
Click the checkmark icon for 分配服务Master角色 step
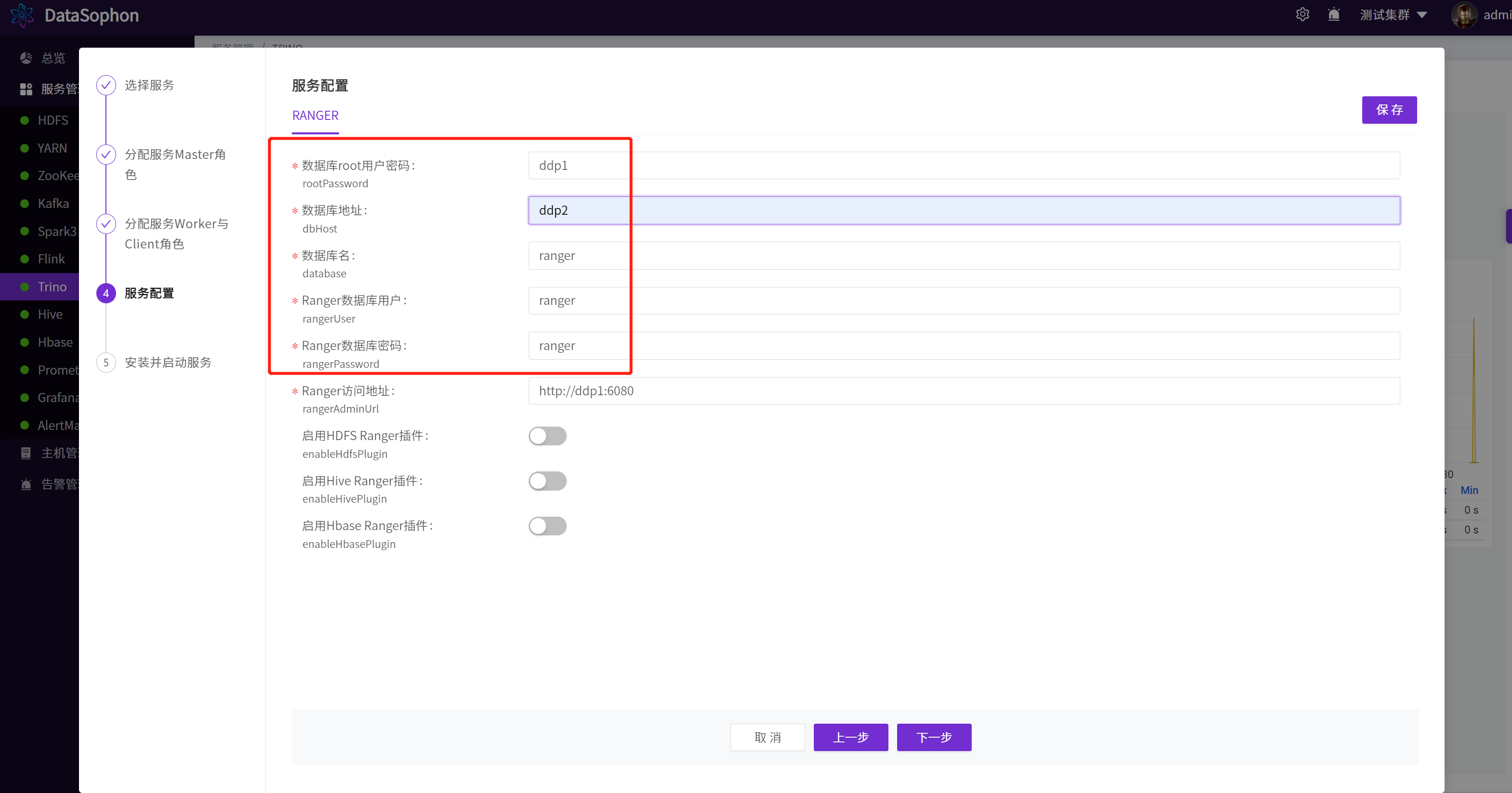(105, 155)
